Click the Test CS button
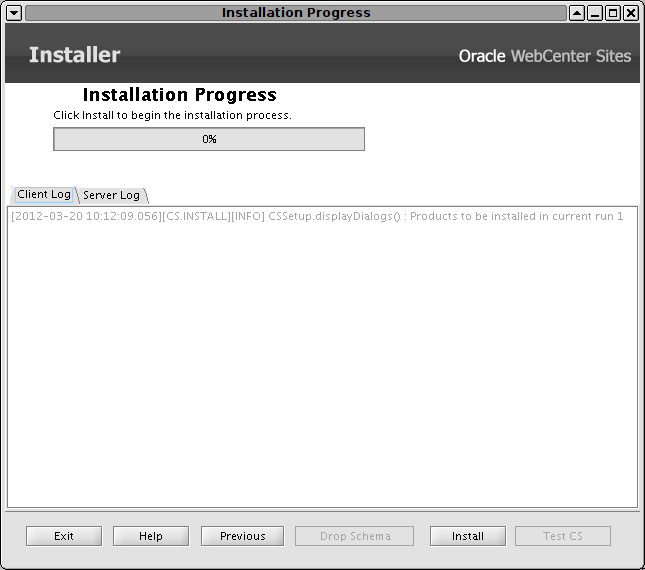645x570 pixels. (x=563, y=536)
